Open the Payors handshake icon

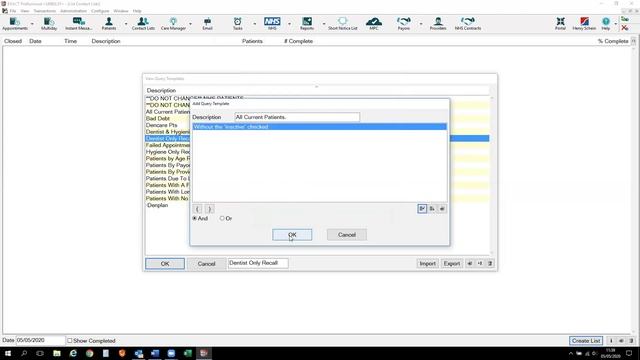pyautogui.click(x=404, y=24)
